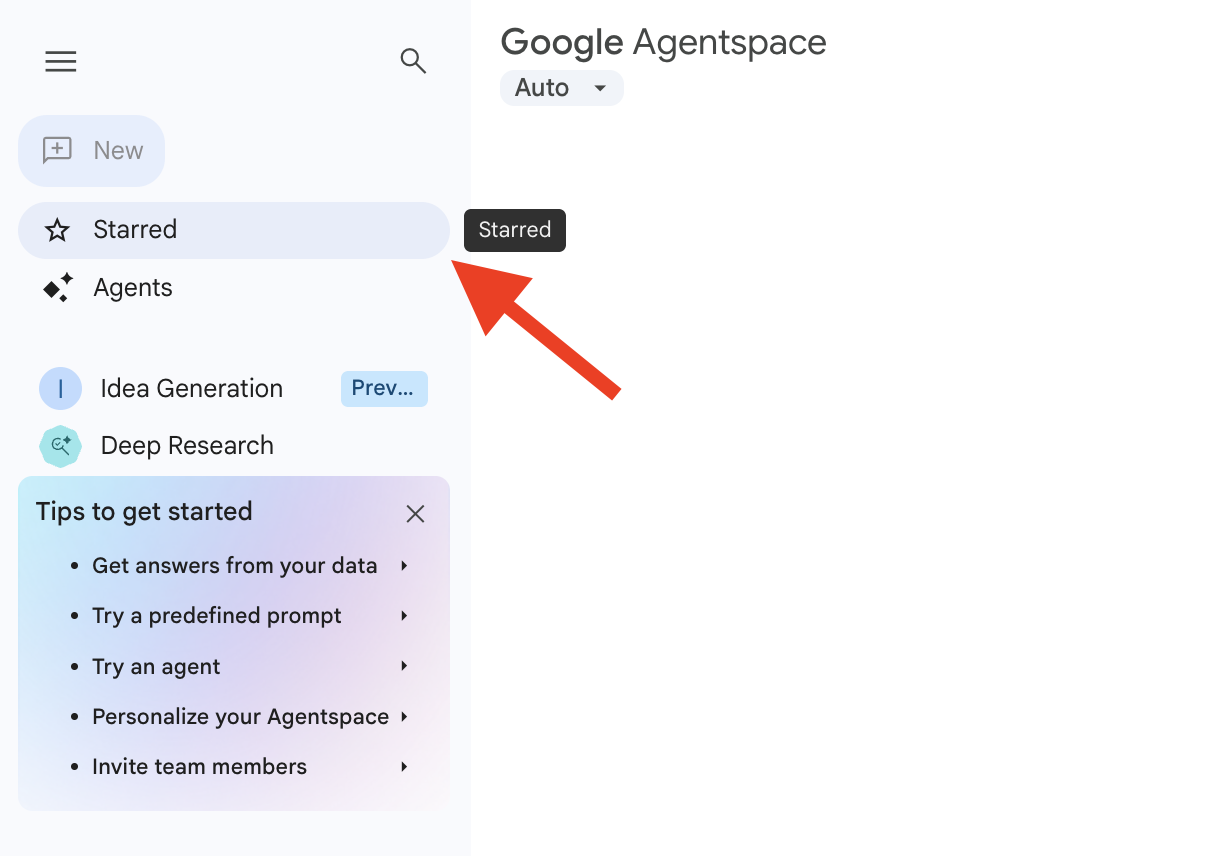Click the Idea Generation avatar icon
This screenshot has height=856, width=1206.
(60, 388)
